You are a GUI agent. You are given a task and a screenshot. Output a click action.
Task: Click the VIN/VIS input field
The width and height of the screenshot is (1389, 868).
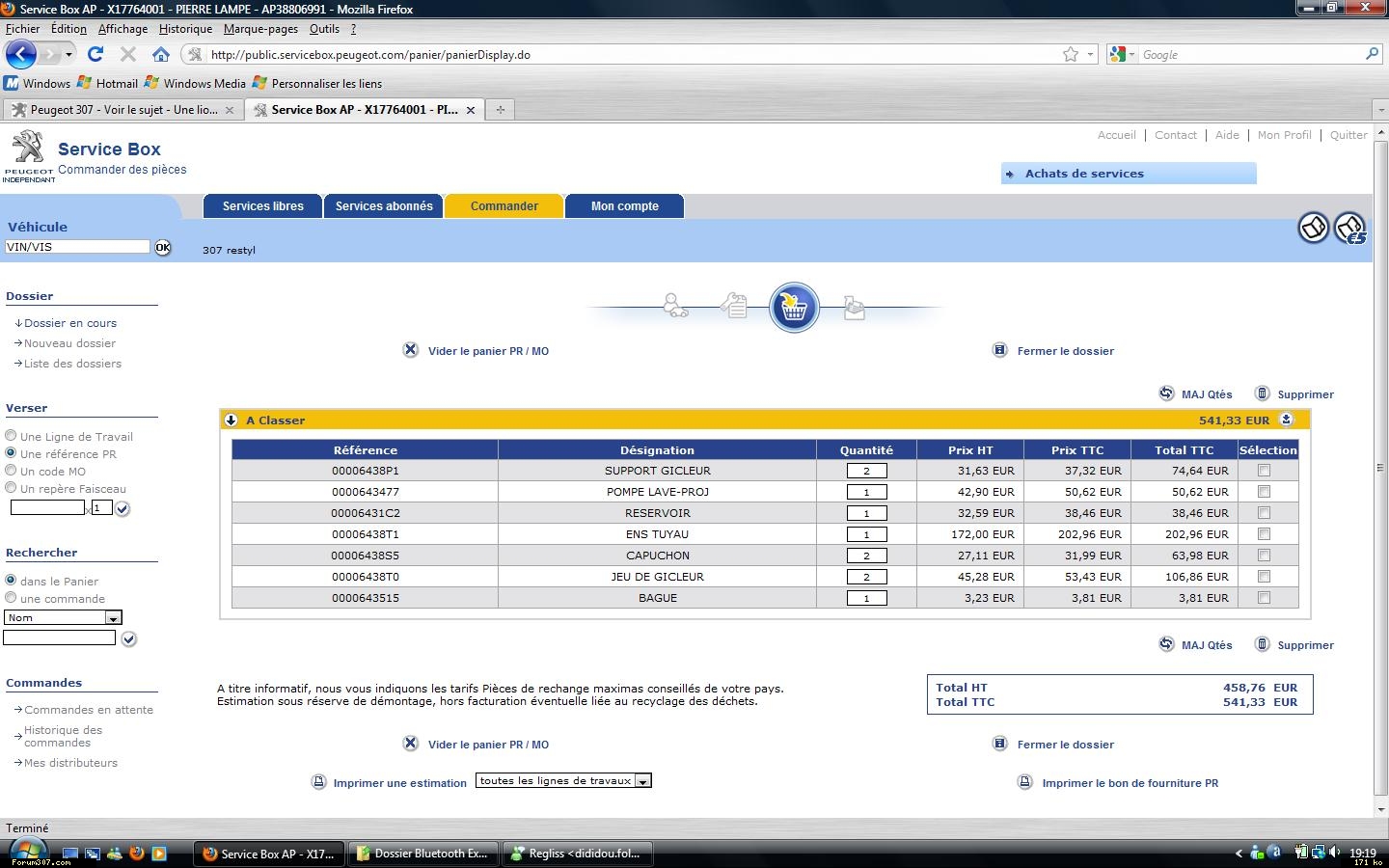[x=77, y=247]
